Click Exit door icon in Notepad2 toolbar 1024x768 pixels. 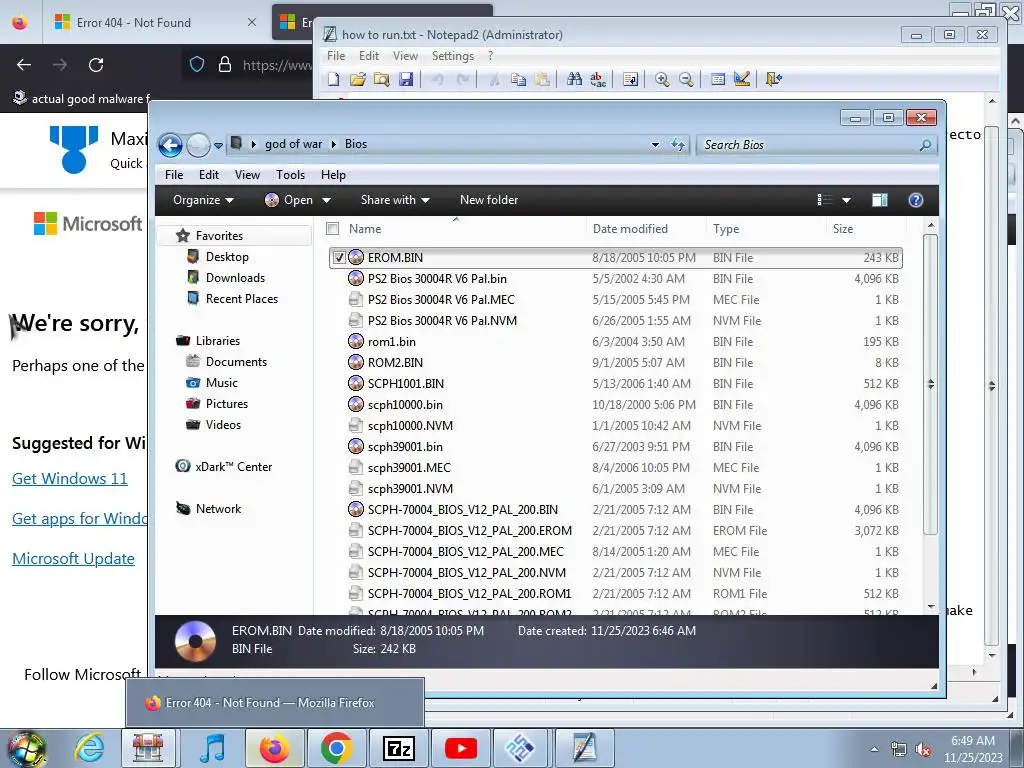point(774,79)
